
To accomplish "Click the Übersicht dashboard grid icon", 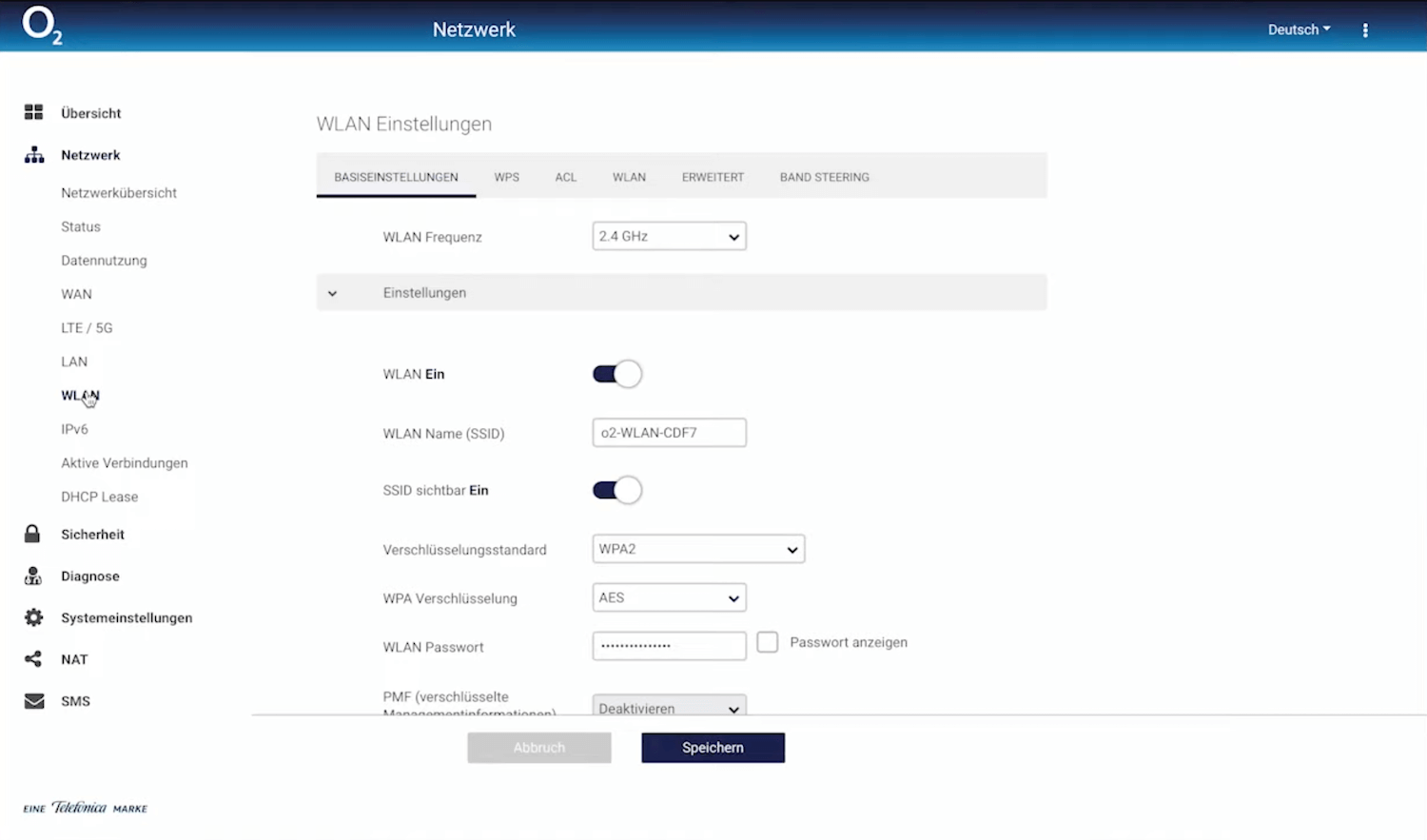I will [x=34, y=112].
